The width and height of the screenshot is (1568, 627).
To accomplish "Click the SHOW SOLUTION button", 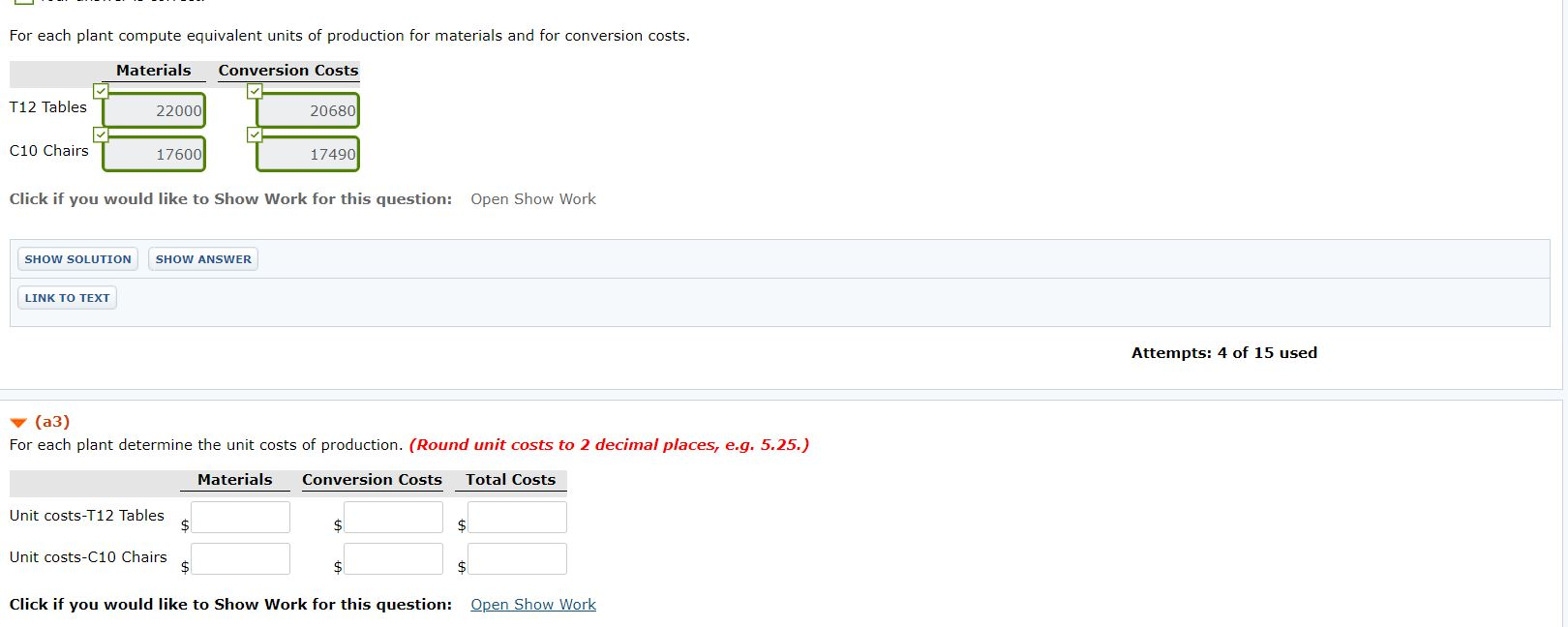I will pyautogui.click(x=77, y=258).
